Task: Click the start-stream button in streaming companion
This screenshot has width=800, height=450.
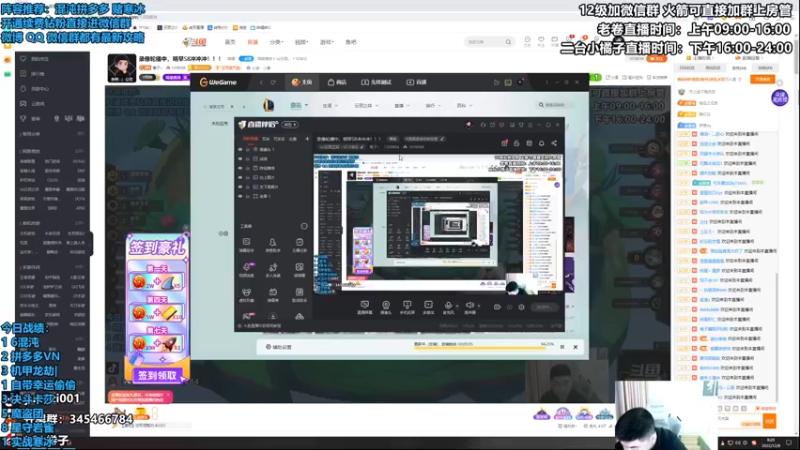Action: click(x=544, y=307)
